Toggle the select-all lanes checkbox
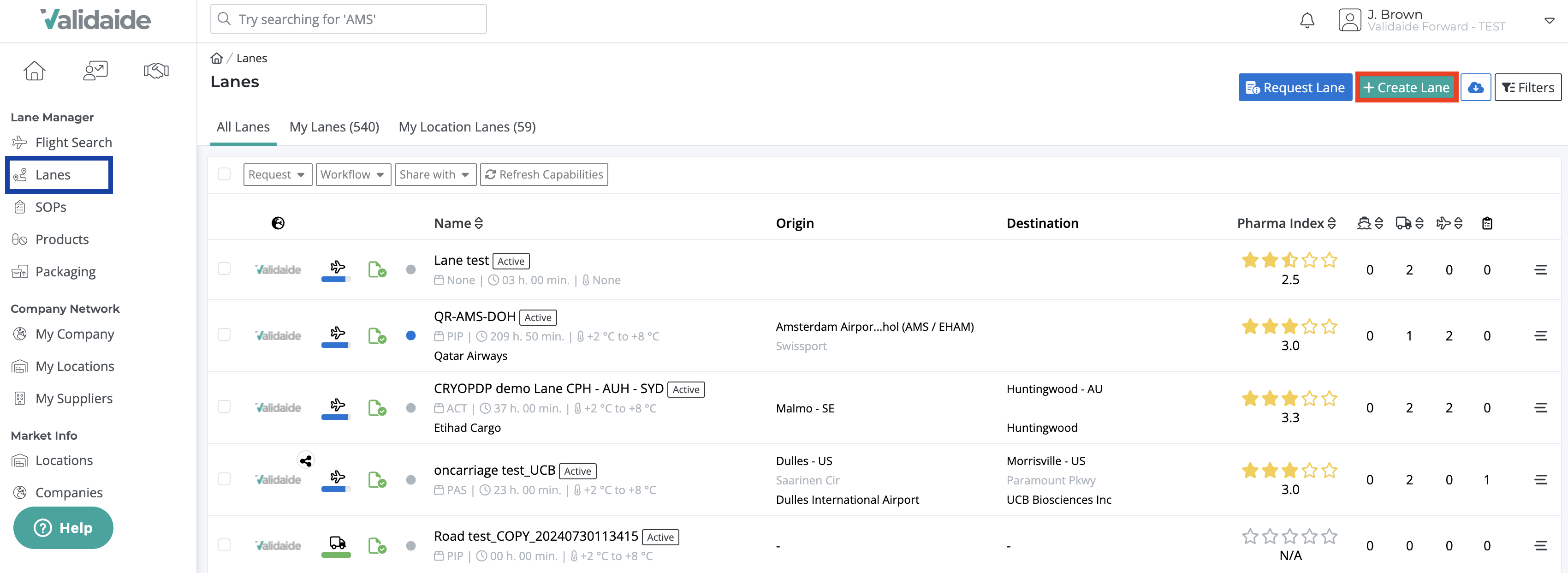Screen dimensions: 1568x573 (224, 174)
